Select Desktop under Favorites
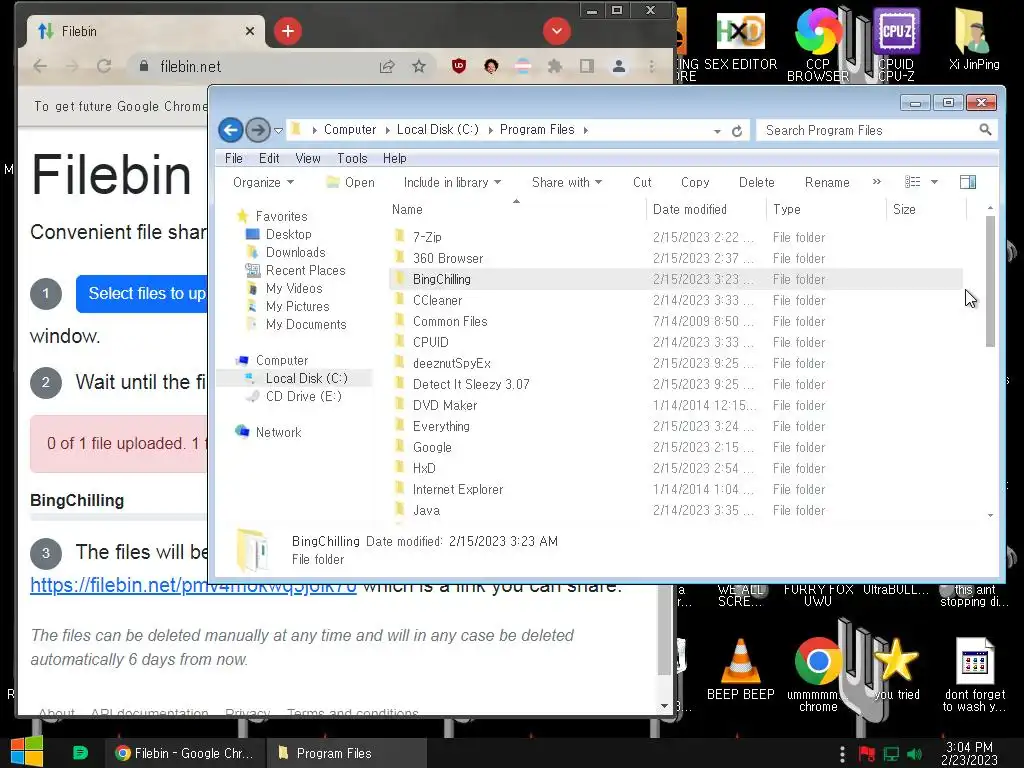Screen dimensions: 1024x768 click(x=279, y=234)
